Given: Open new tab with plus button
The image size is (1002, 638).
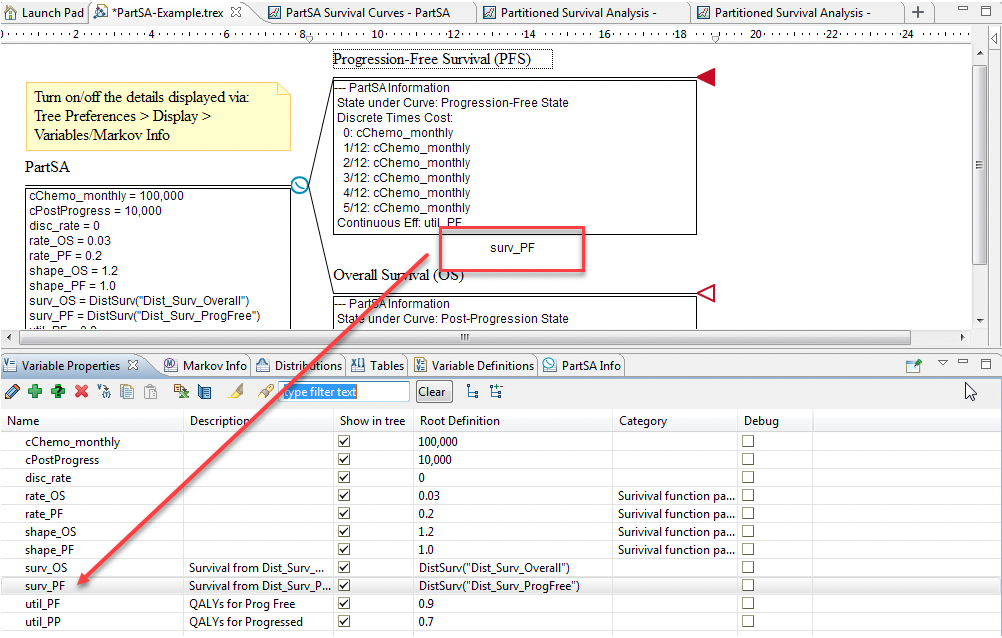Looking at the screenshot, I should click(x=918, y=13).
